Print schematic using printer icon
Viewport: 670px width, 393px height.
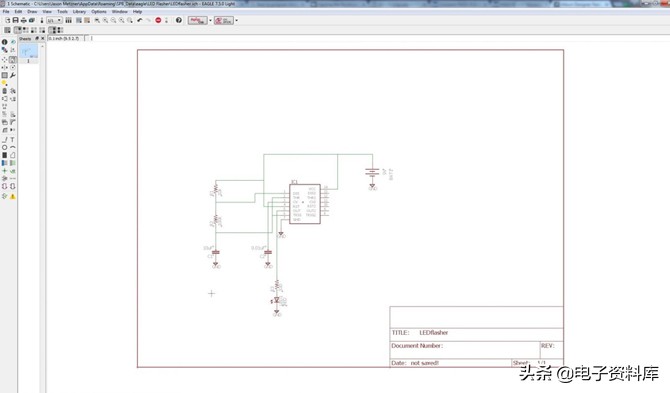pyautogui.click(x=24, y=20)
